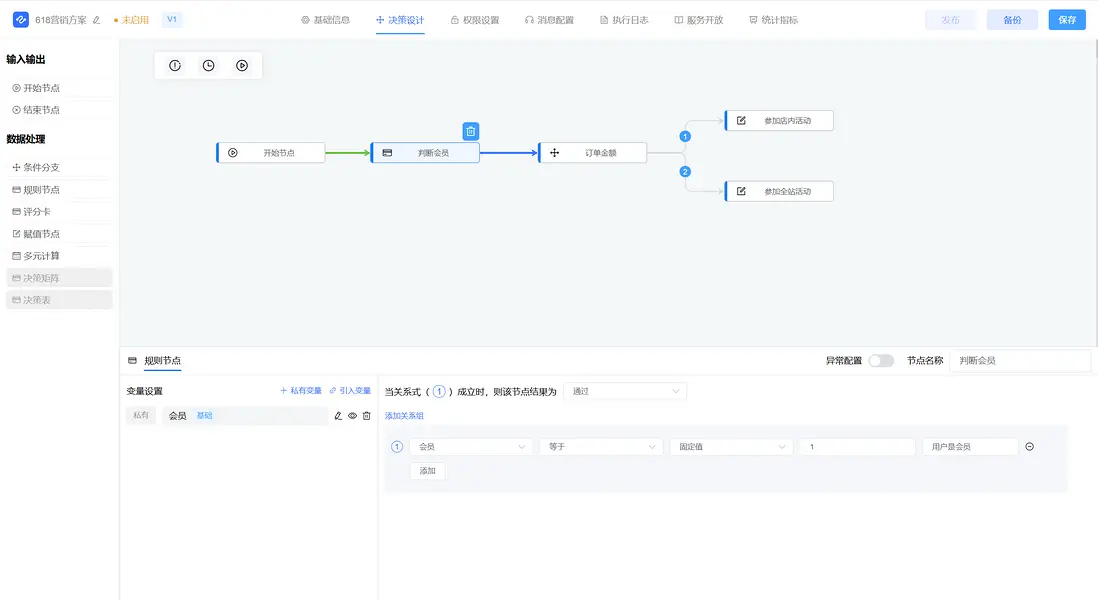Image resolution: width=1098 pixels, height=600 pixels.
Task: Edit the 618营销方案 name pencil icon
Action: [x=97, y=20]
